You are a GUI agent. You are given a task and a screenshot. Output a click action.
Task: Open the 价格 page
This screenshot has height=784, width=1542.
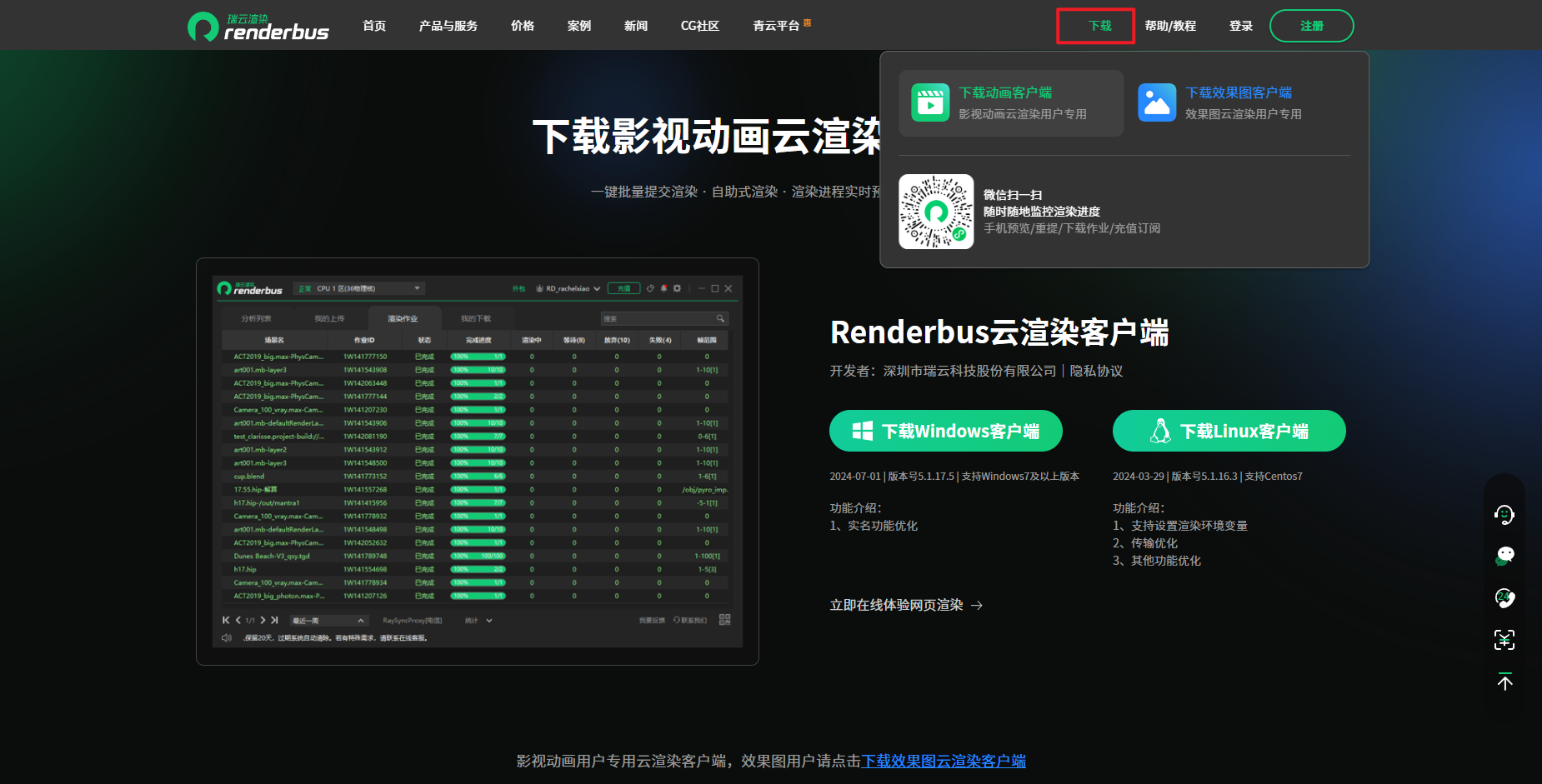point(523,26)
